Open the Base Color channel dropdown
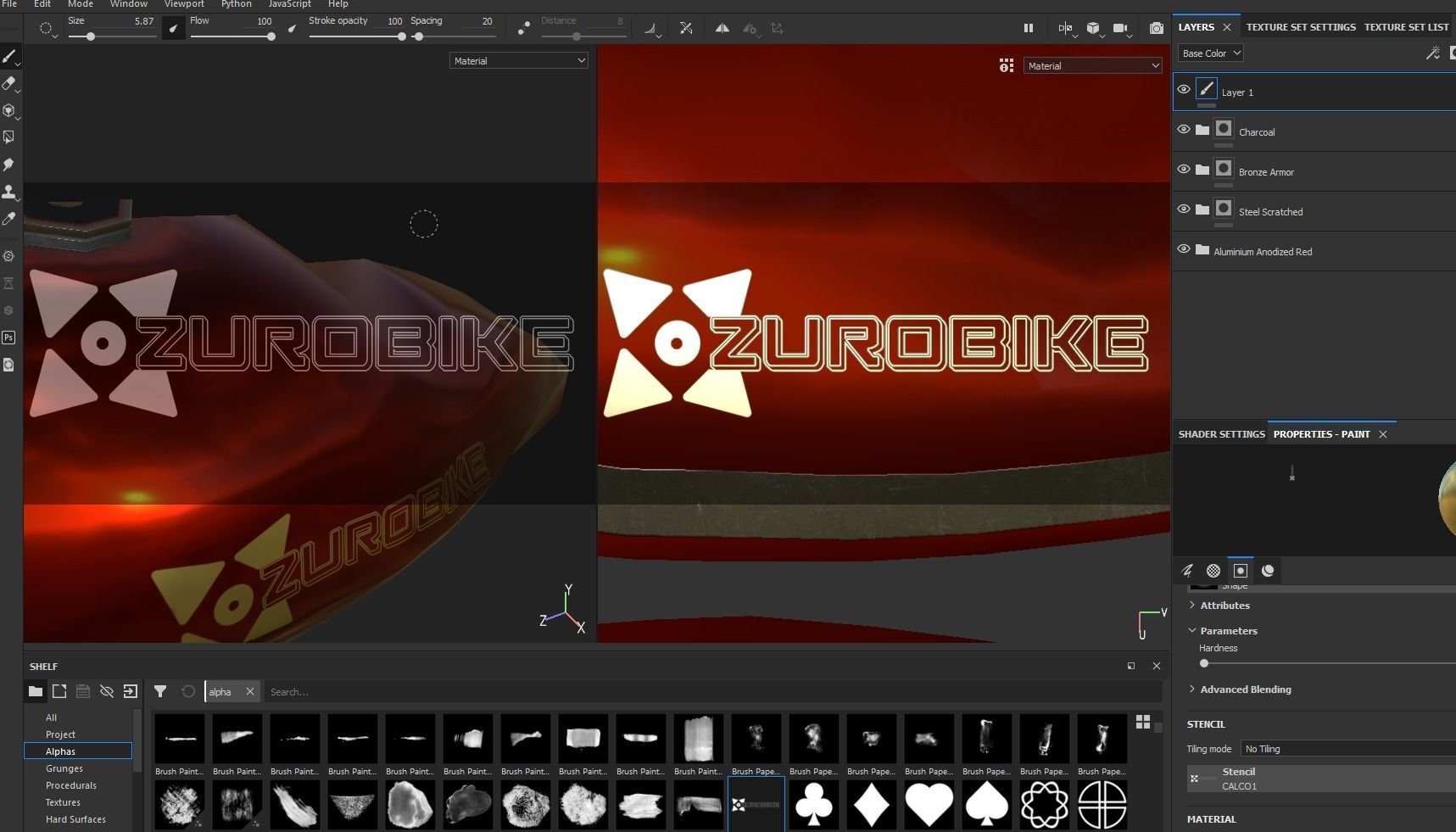The width and height of the screenshot is (1456, 832). click(x=1210, y=53)
